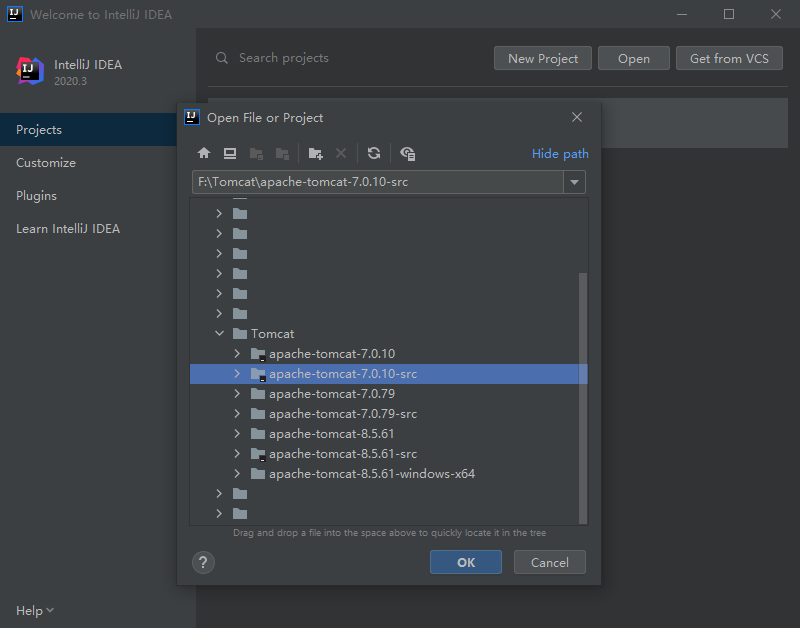Click the Cancel button
Image resolution: width=800 pixels, height=628 pixels.
point(549,562)
